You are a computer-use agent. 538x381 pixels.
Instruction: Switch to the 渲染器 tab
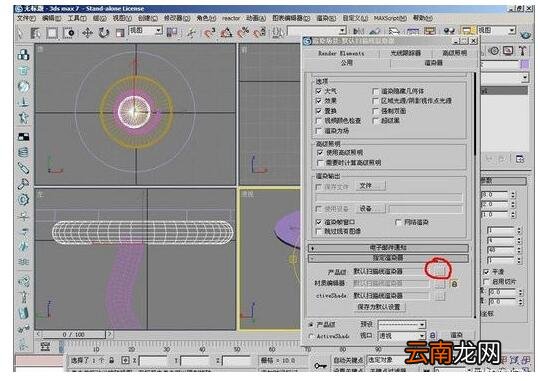(x=434, y=63)
